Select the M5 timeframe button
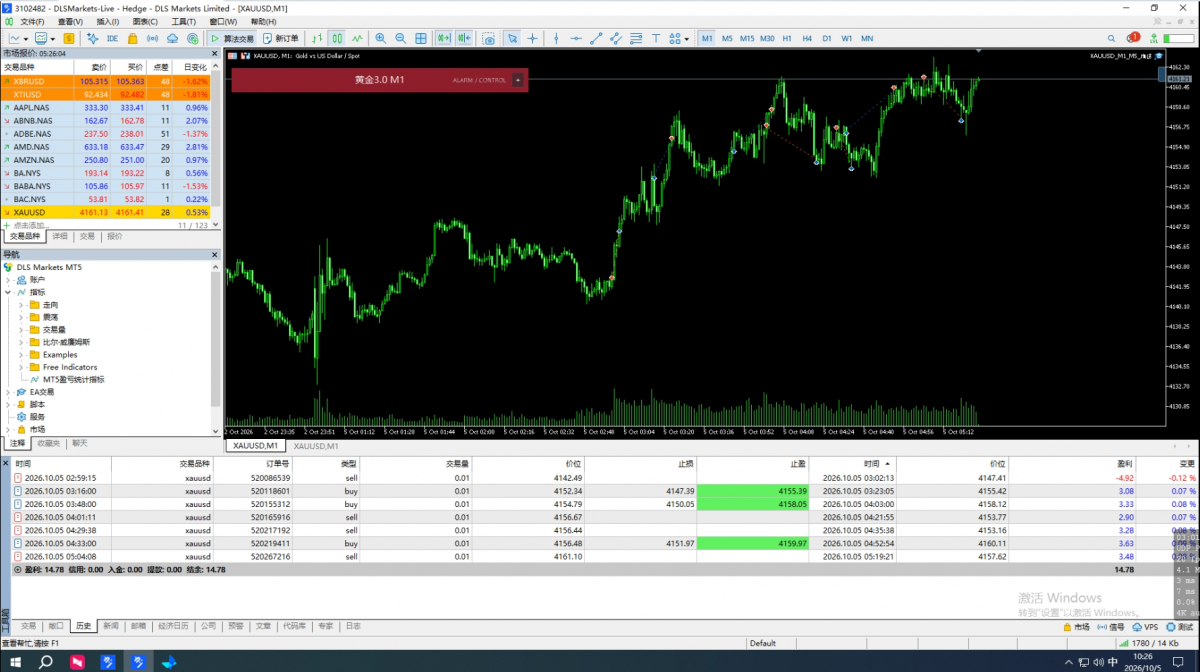The height and width of the screenshot is (672, 1200). pos(727,38)
